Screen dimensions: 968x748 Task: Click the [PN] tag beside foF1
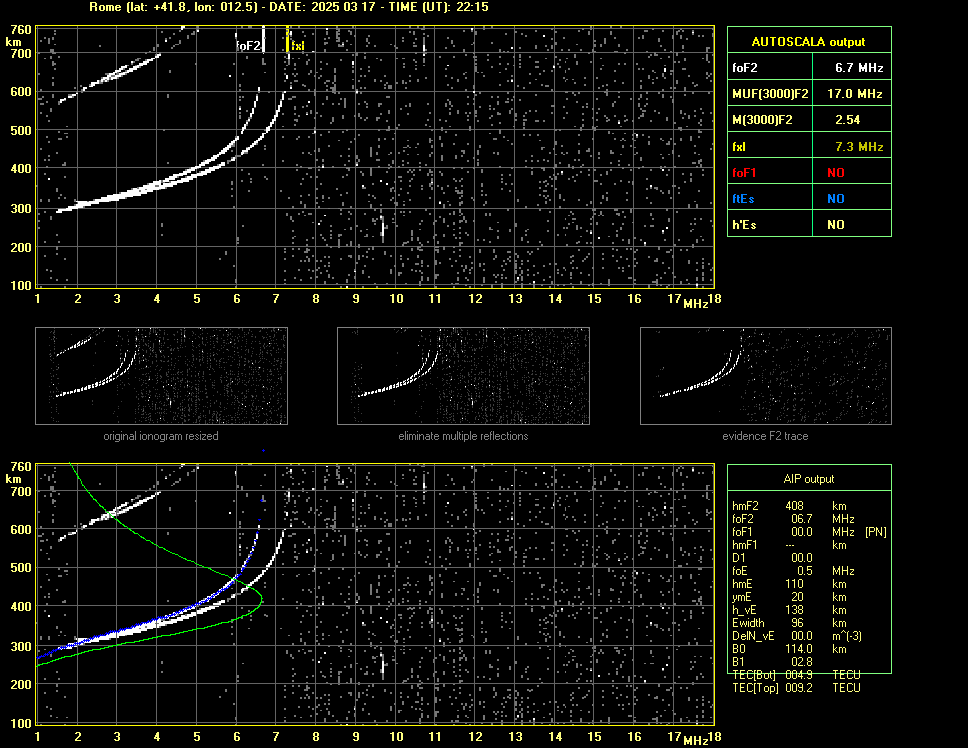[x=876, y=531]
